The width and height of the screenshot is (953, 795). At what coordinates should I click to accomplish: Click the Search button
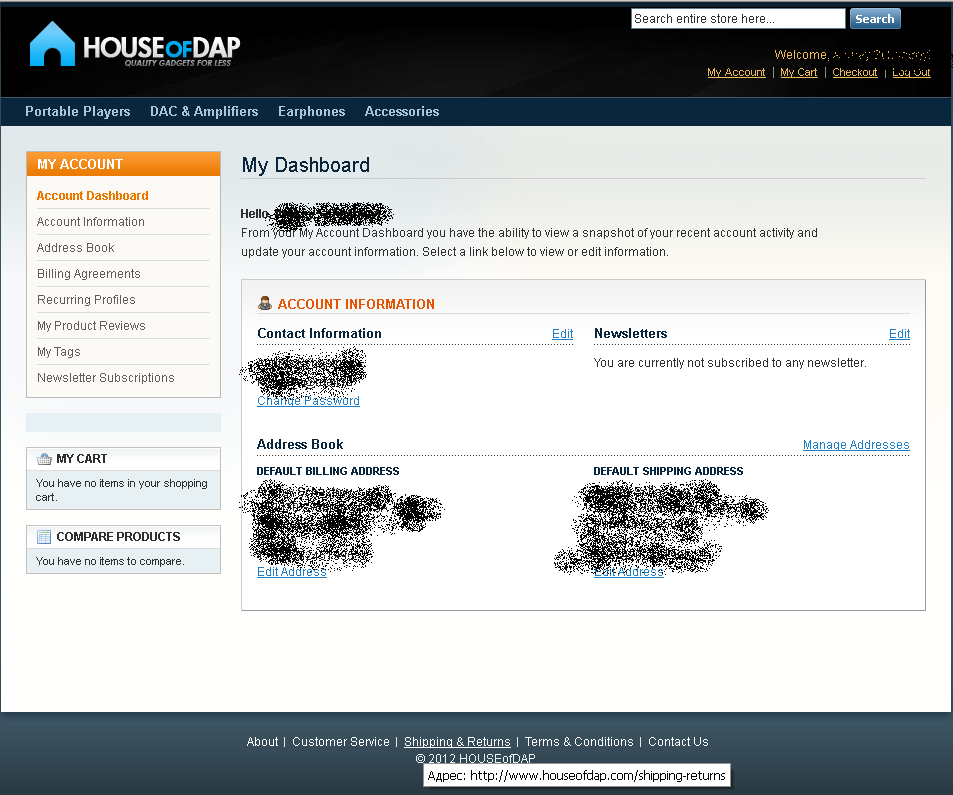(874, 19)
